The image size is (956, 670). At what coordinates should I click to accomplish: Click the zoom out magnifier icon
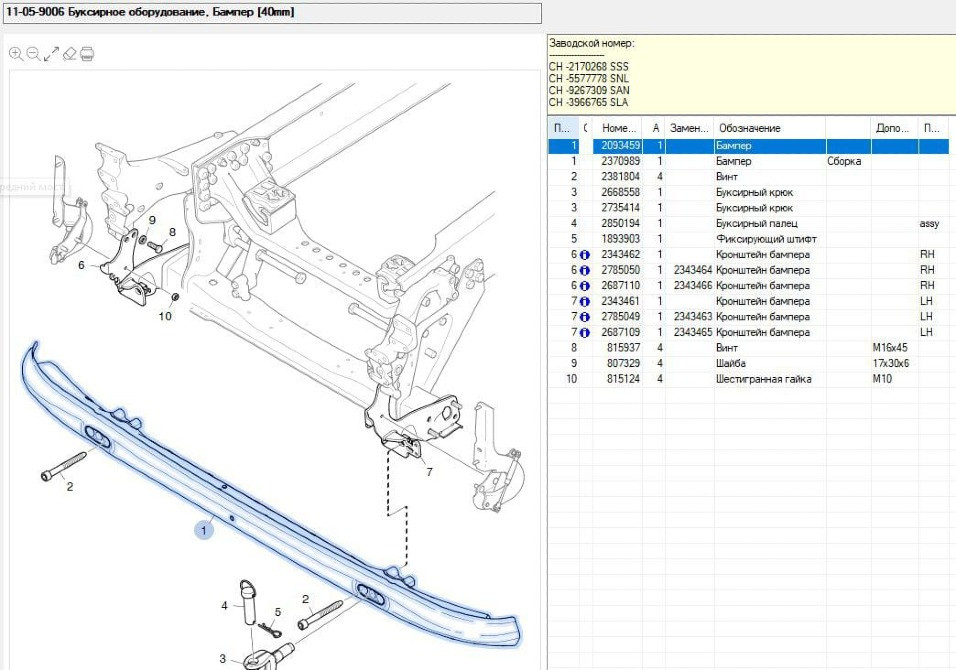(x=33, y=53)
